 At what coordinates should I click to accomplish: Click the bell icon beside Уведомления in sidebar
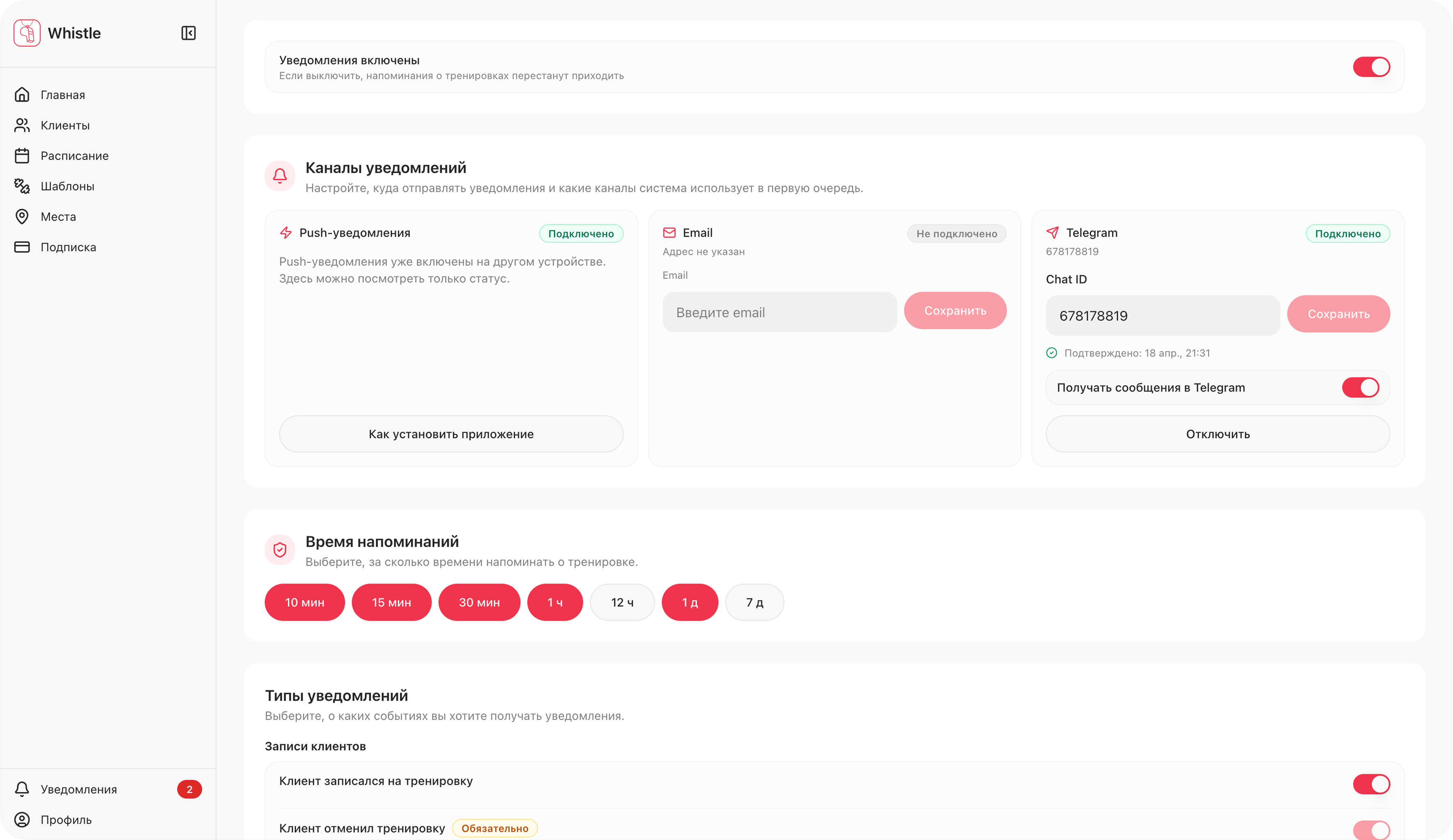pos(22,789)
